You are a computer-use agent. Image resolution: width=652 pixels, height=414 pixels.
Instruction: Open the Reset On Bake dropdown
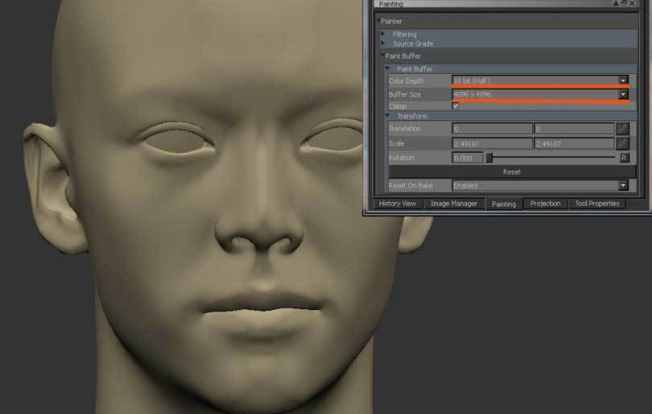pos(623,185)
